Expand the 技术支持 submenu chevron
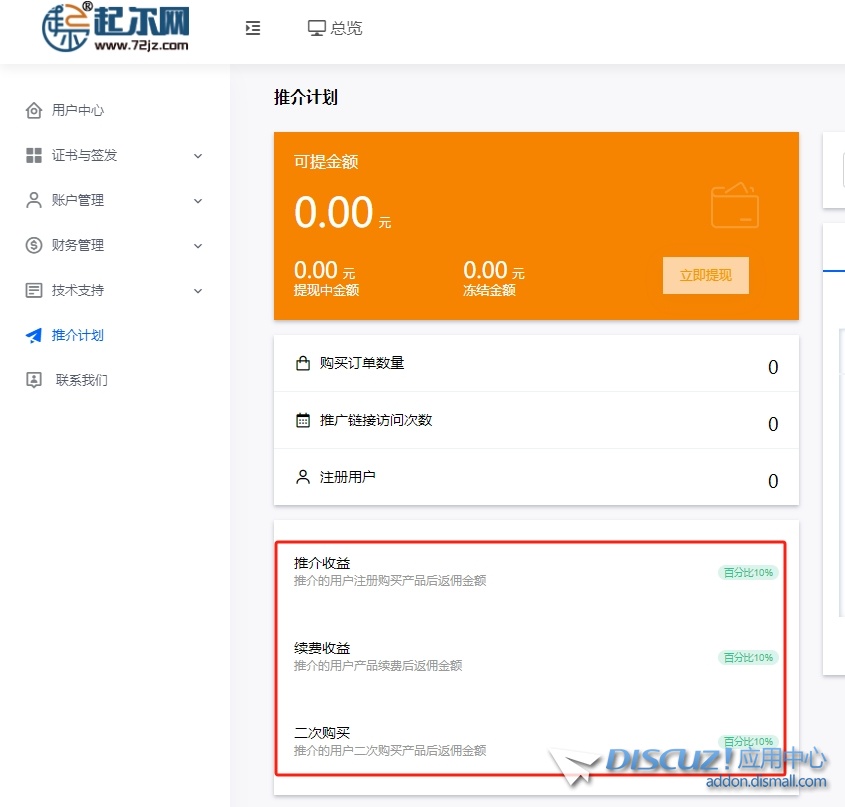The height and width of the screenshot is (807, 845). [x=198, y=291]
